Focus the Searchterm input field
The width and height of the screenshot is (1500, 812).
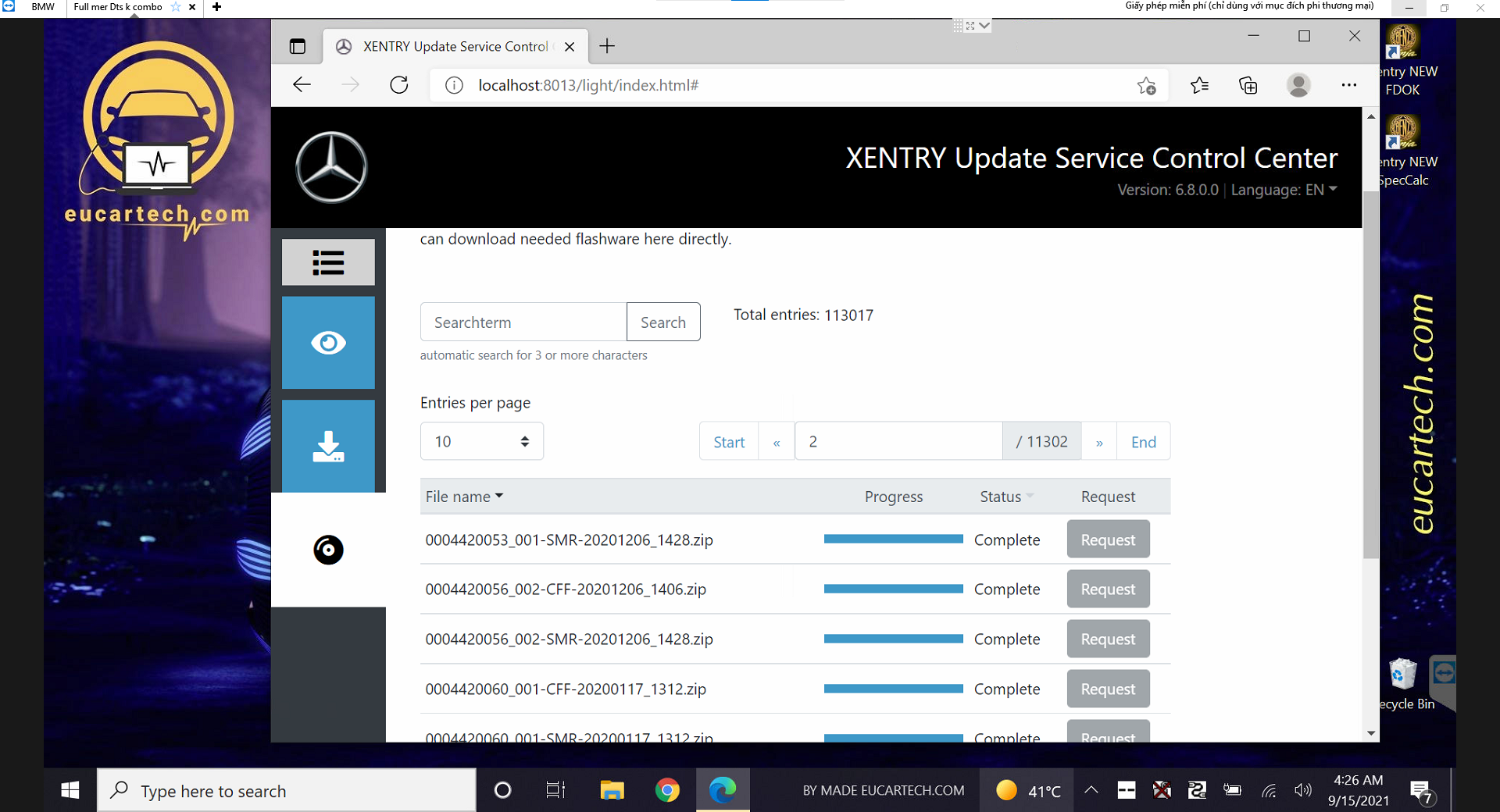[523, 322]
